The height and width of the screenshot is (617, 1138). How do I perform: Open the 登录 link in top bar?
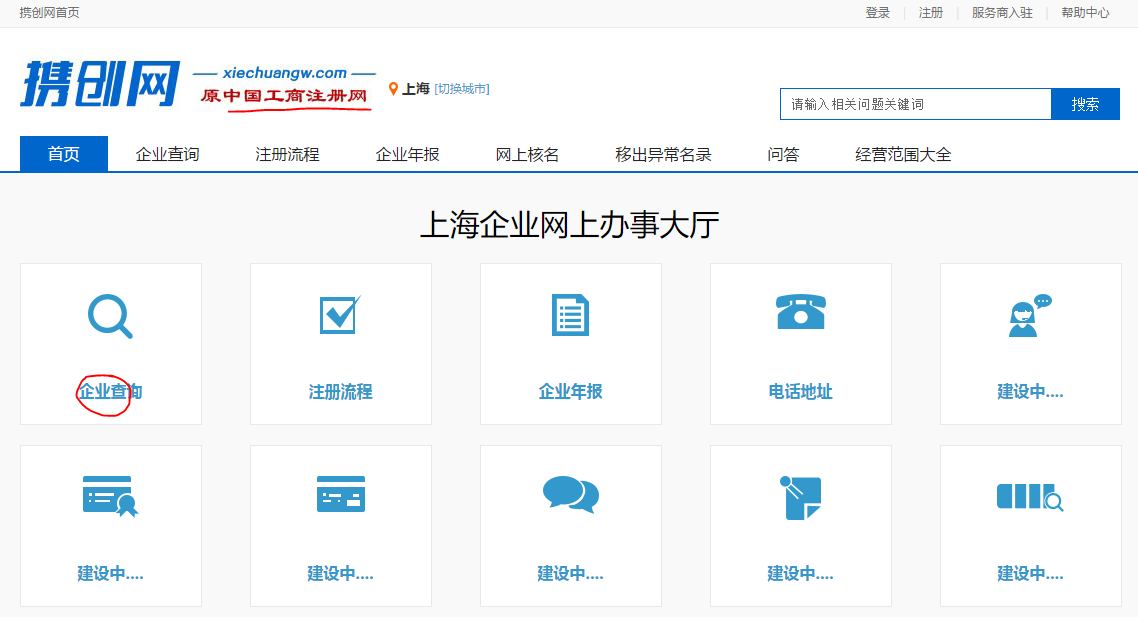click(x=877, y=12)
